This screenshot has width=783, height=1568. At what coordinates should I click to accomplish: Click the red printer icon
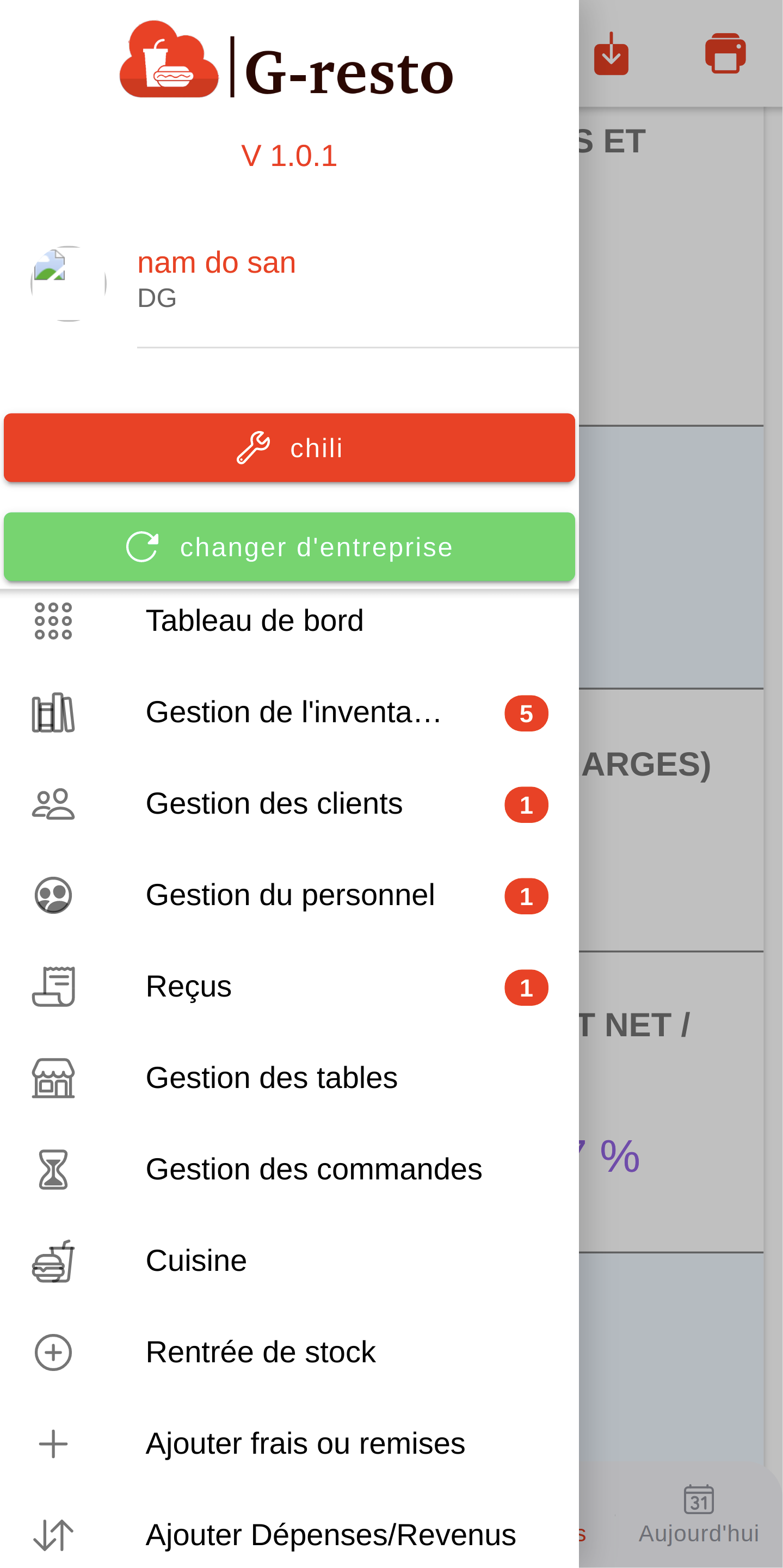click(x=725, y=53)
